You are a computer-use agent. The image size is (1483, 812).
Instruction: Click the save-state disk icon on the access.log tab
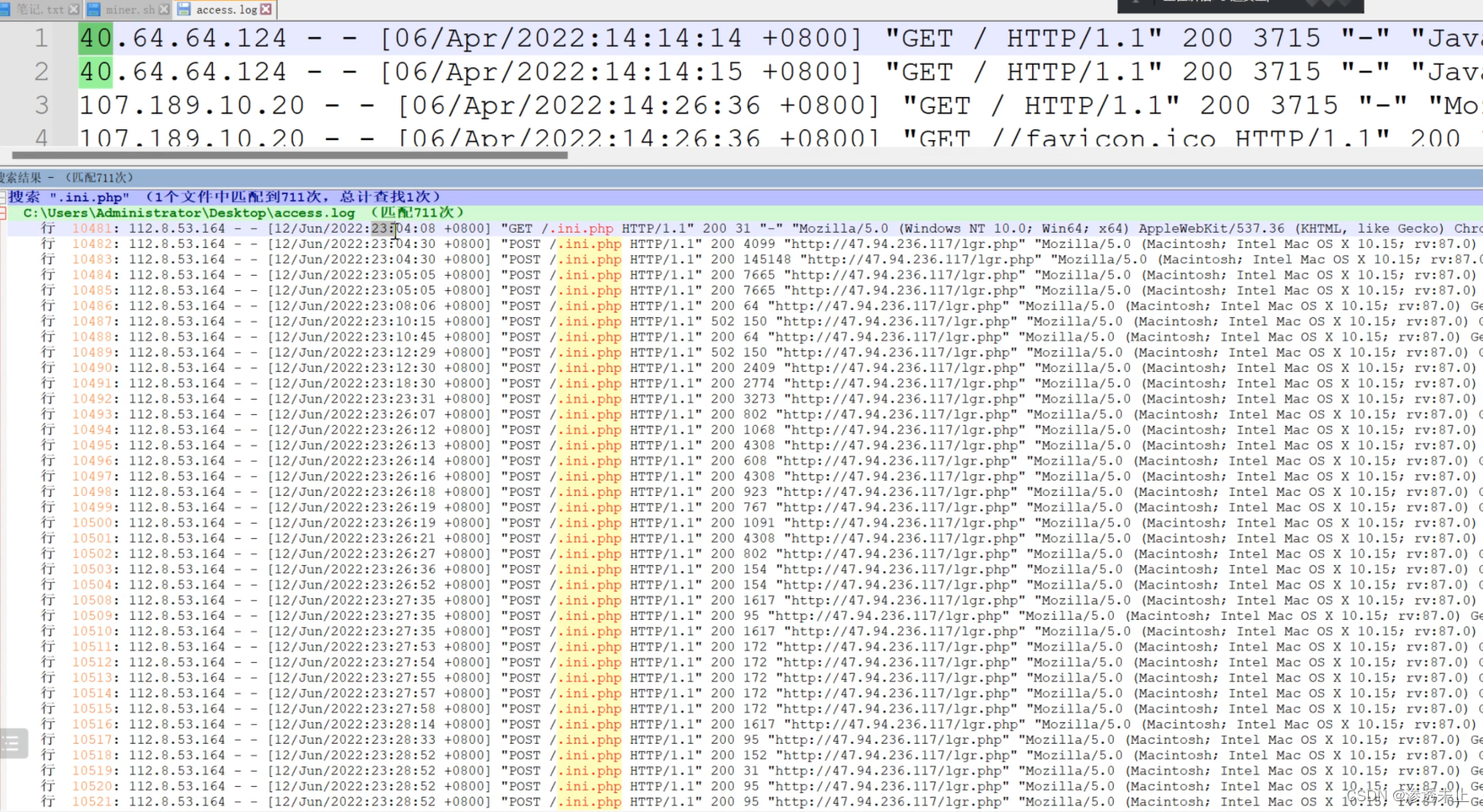[184, 9]
